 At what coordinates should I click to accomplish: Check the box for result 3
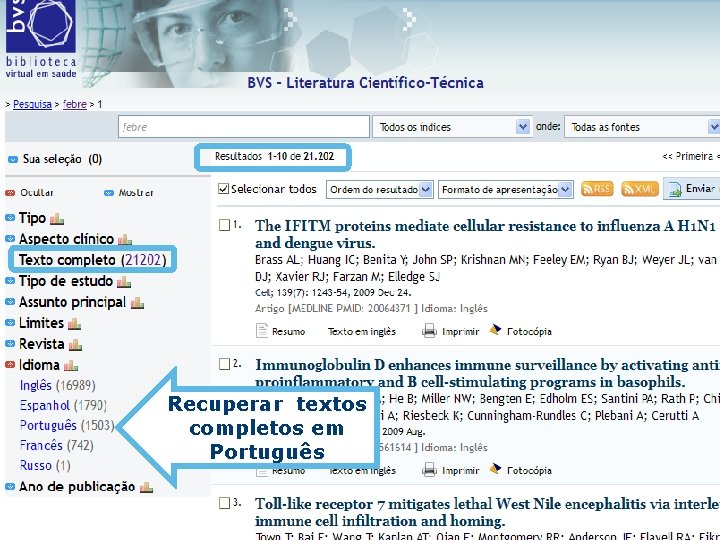pos(224,503)
